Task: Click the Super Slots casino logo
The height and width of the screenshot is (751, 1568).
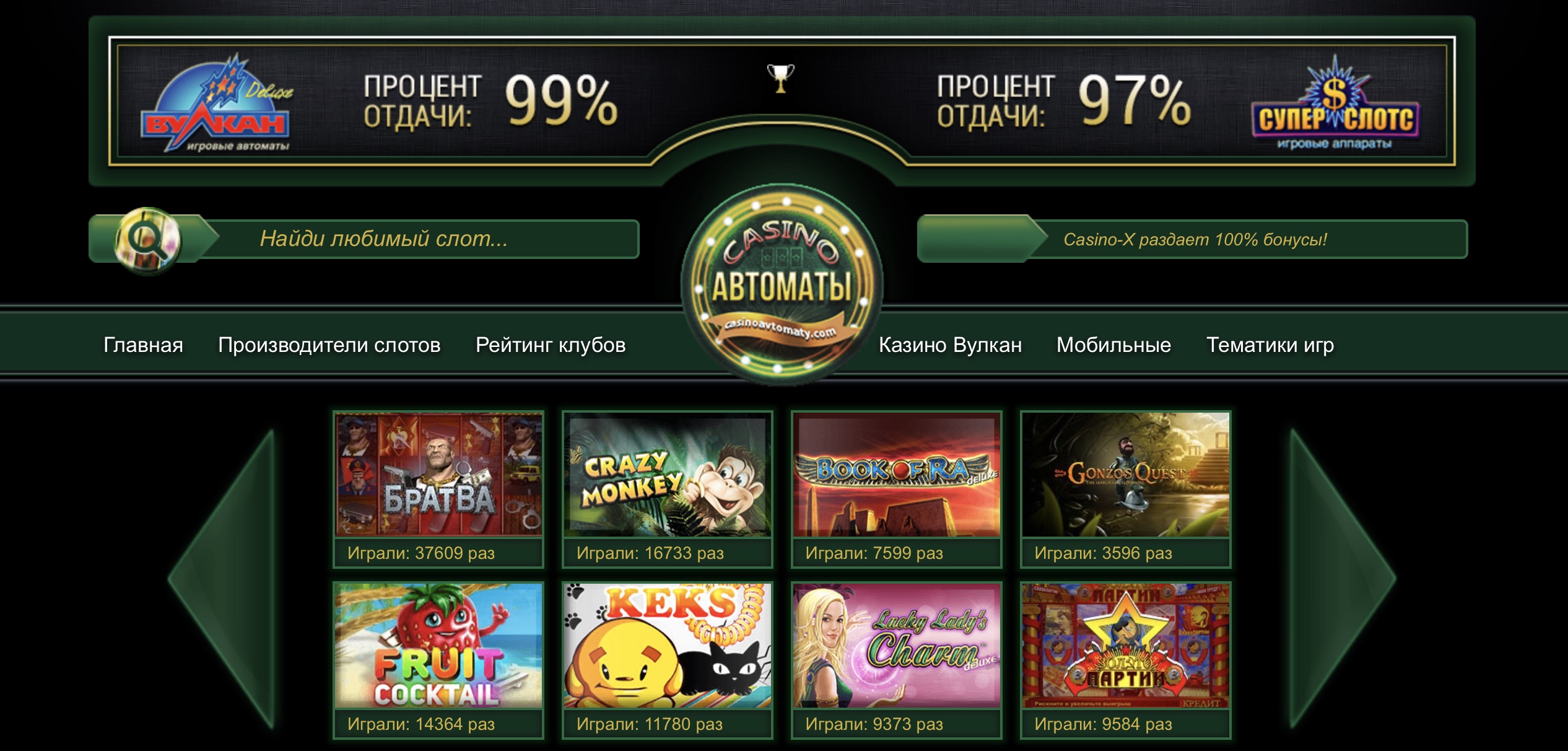Action: [1335, 103]
